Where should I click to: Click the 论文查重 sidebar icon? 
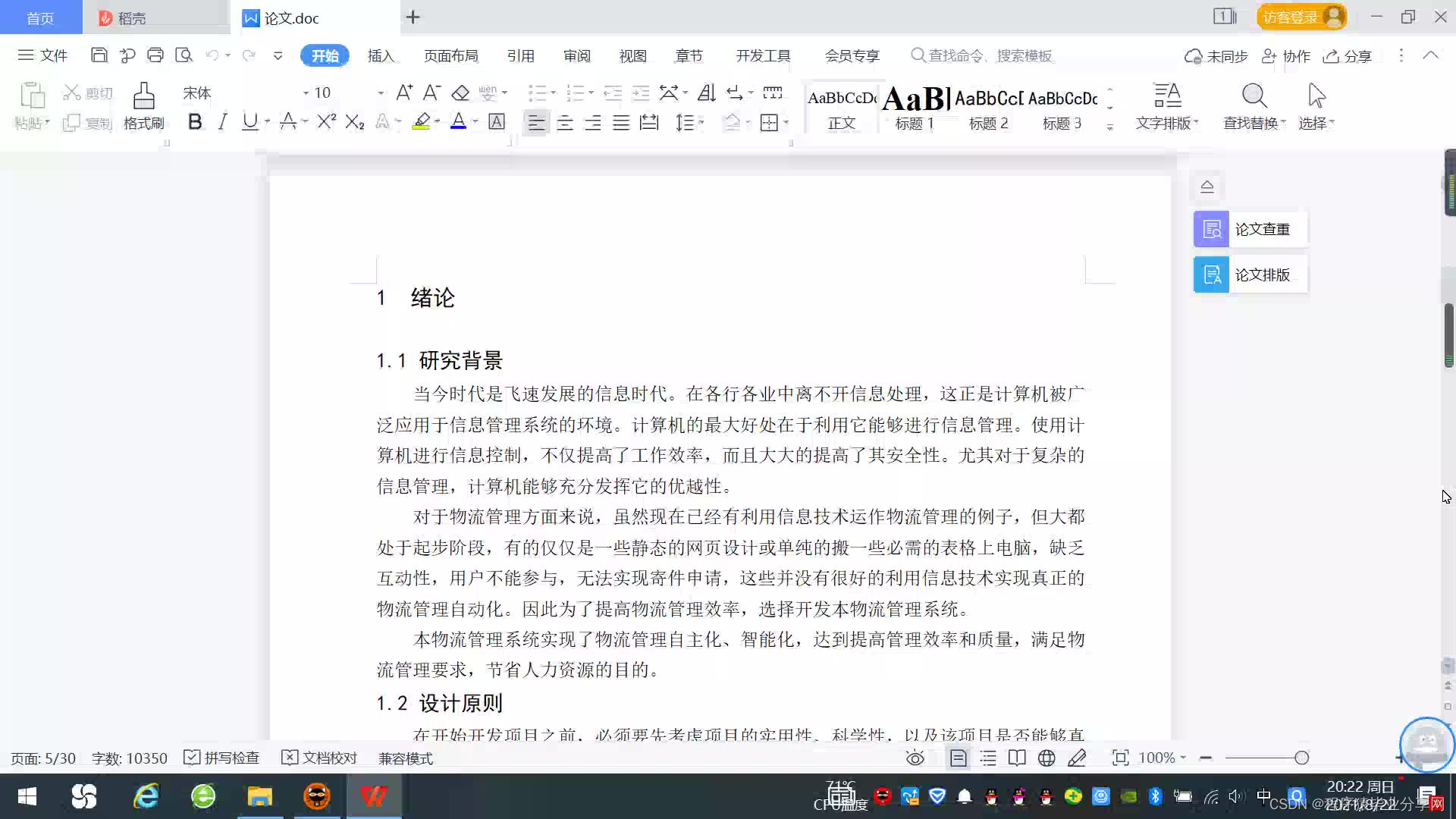pyautogui.click(x=1211, y=229)
